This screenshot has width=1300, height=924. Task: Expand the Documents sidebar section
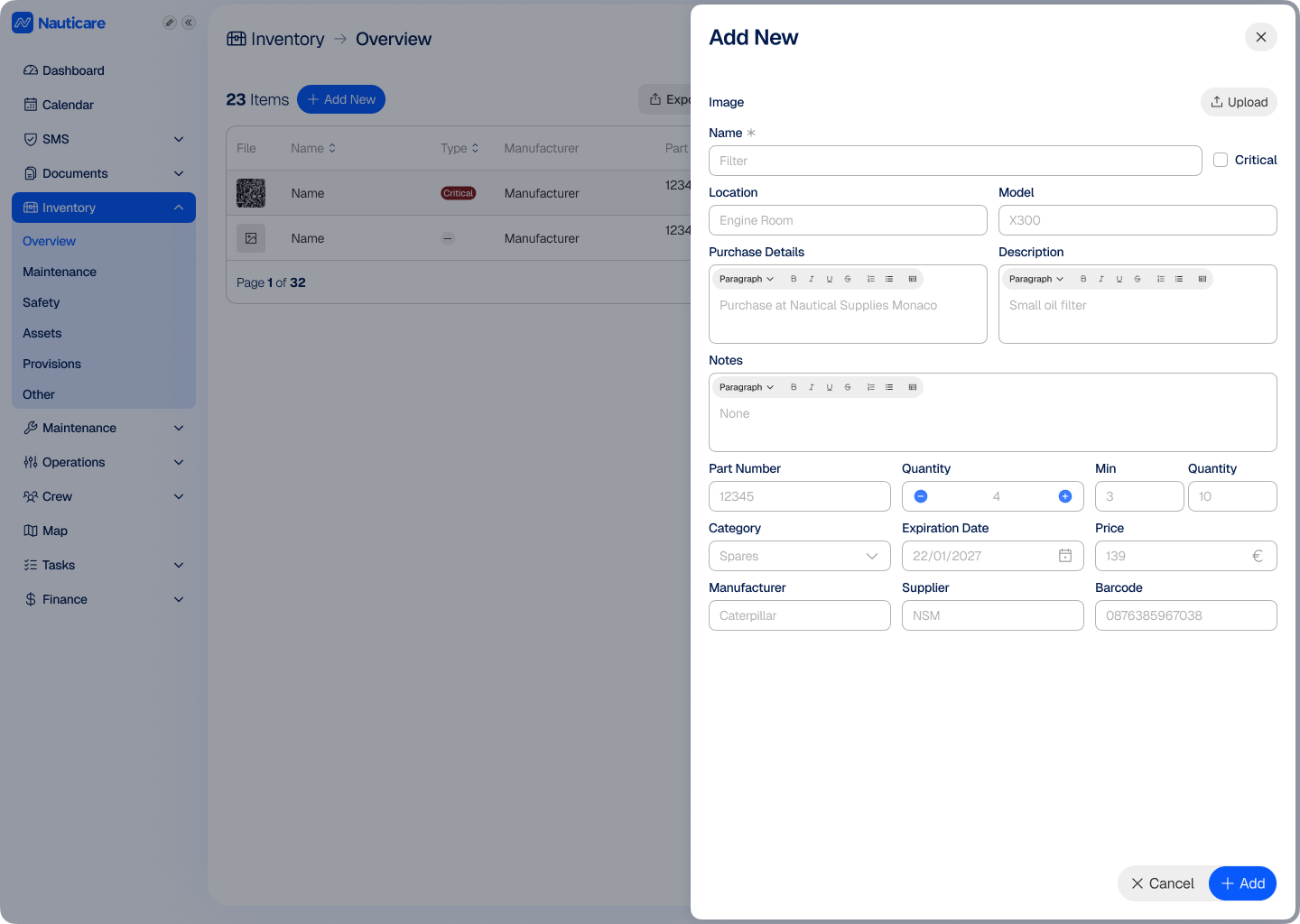coord(104,173)
